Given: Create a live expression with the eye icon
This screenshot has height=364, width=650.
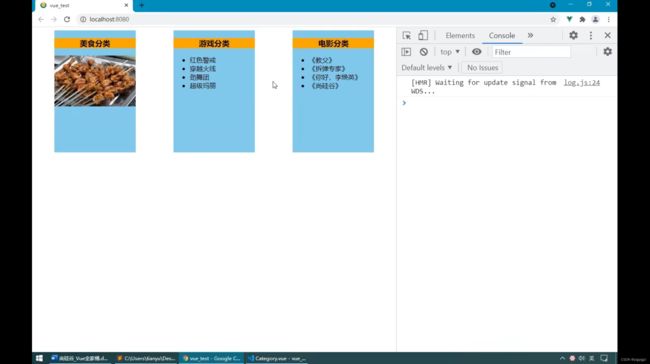Looking at the screenshot, I should [x=477, y=52].
